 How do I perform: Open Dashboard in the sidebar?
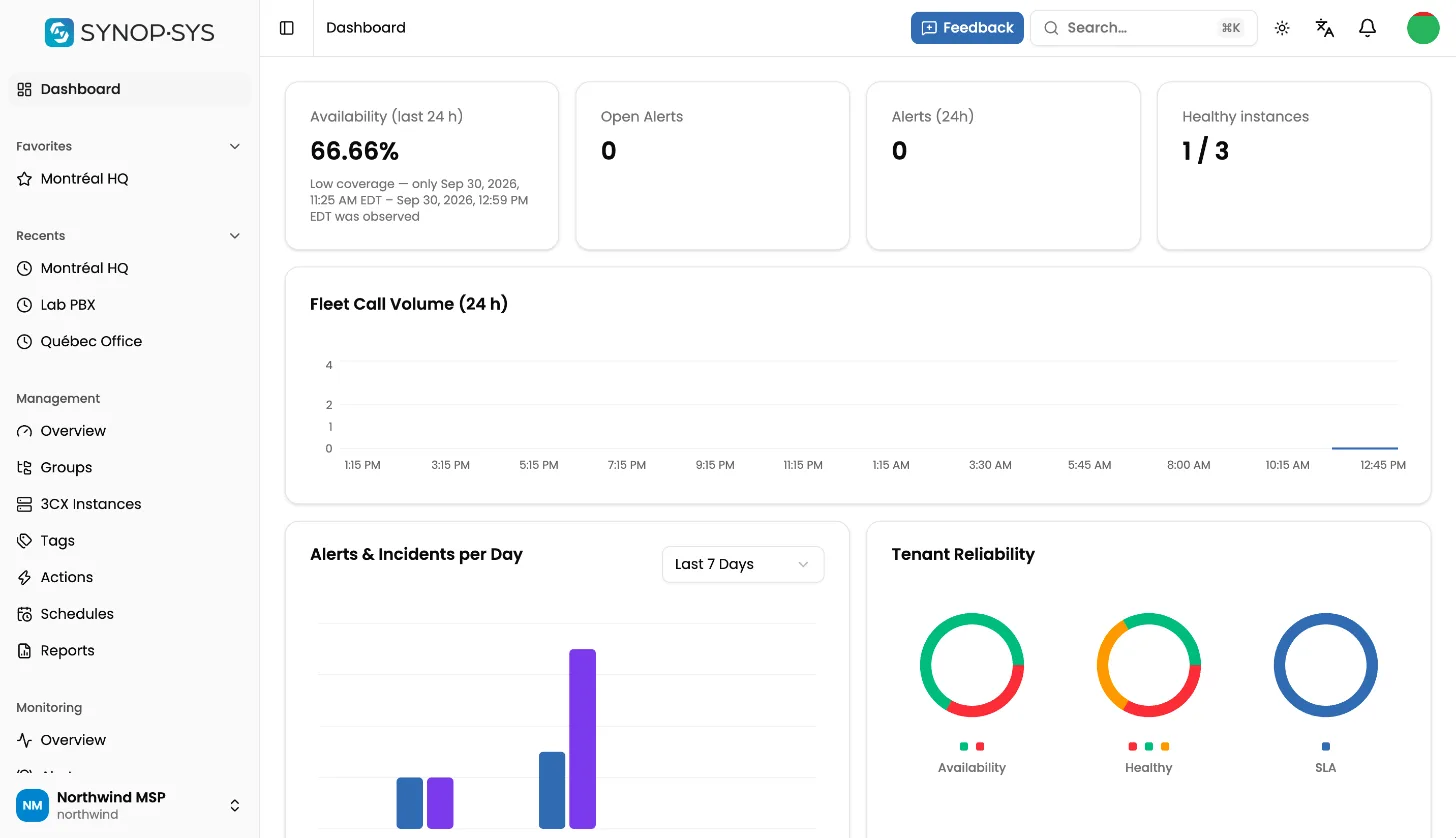130,89
